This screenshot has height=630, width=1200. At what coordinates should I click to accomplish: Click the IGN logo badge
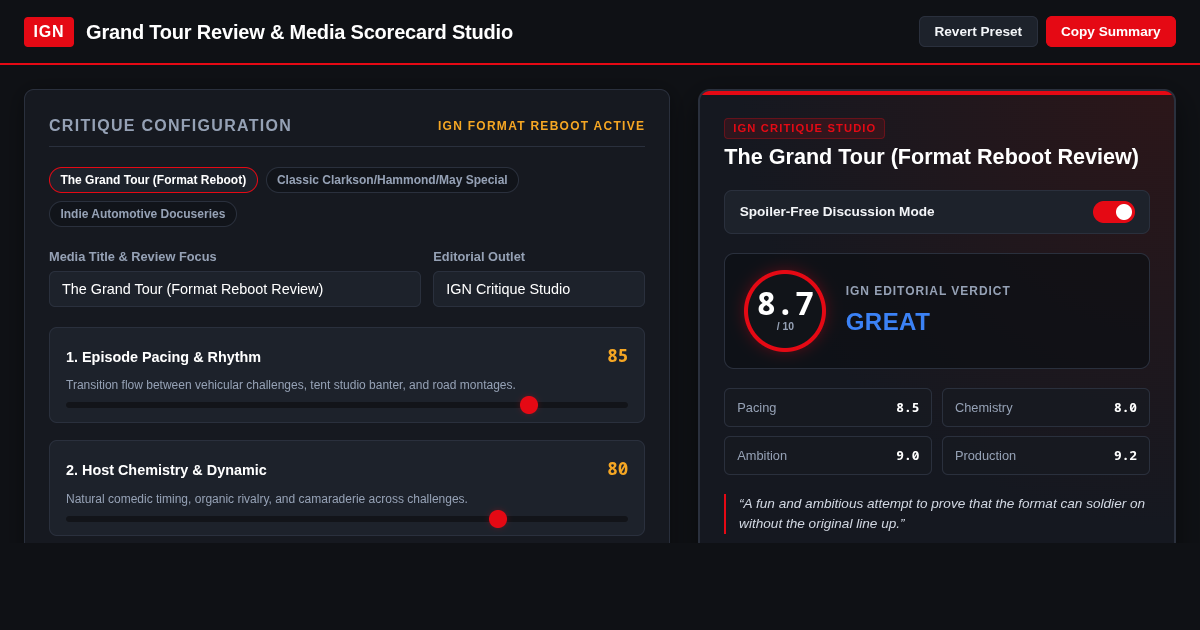(49, 32)
